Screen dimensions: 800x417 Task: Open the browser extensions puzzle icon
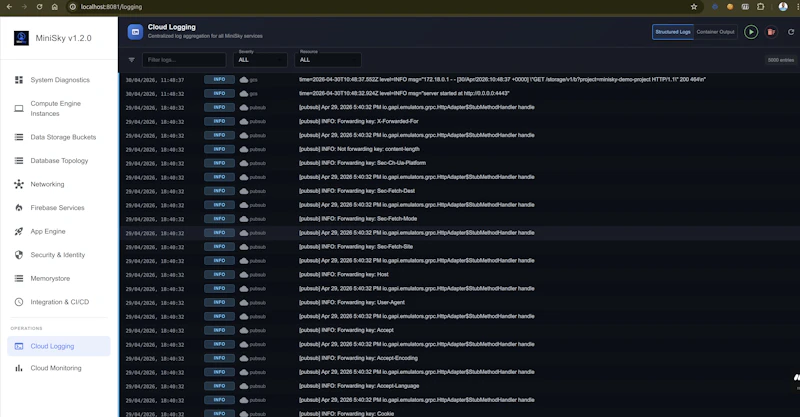761,7
